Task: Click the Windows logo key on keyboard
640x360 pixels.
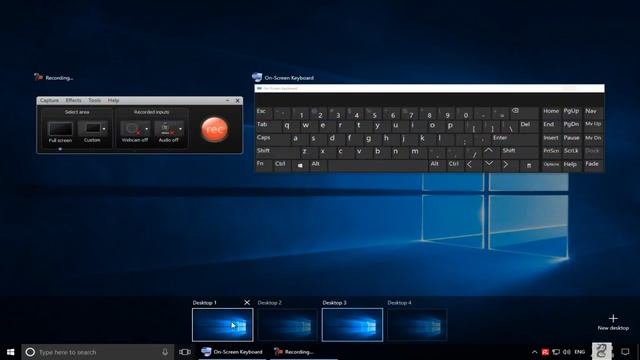Action: pyautogui.click(x=300, y=165)
